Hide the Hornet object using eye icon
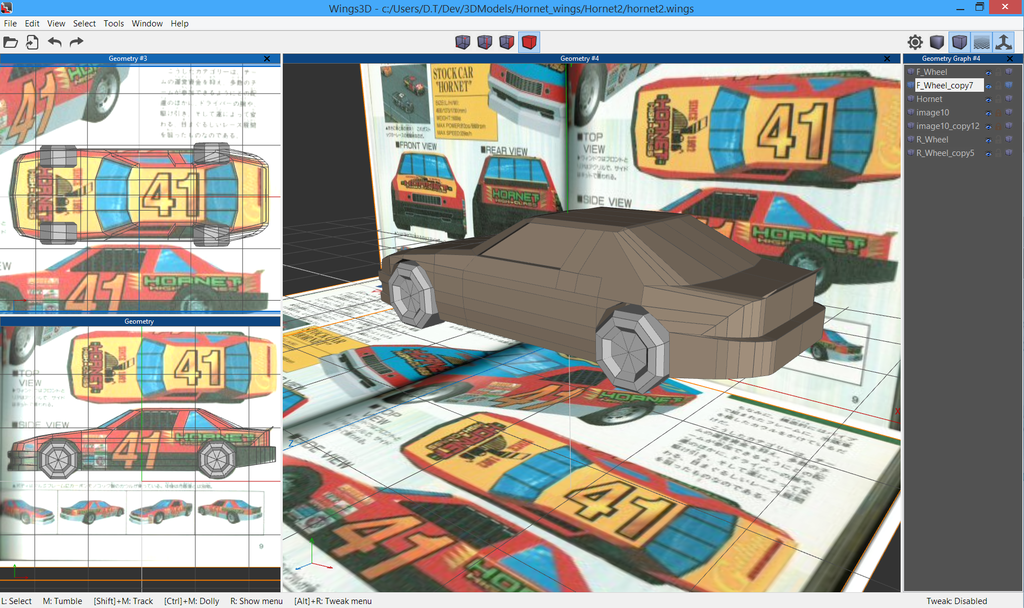The width and height of the screenshot is (1024, 608). [x=988, y=99]
